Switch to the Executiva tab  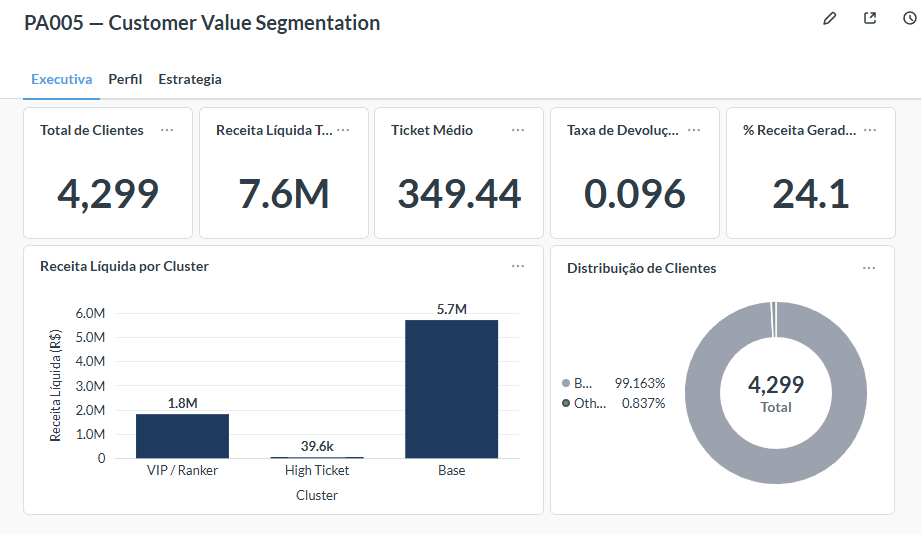tap(62, 79)
